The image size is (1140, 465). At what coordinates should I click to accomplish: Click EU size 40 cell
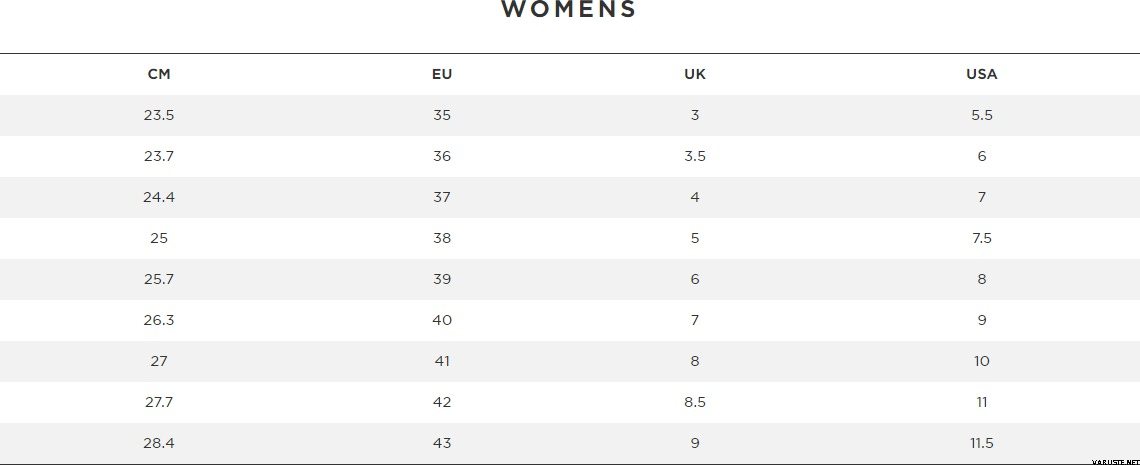[x=441, y=320]
